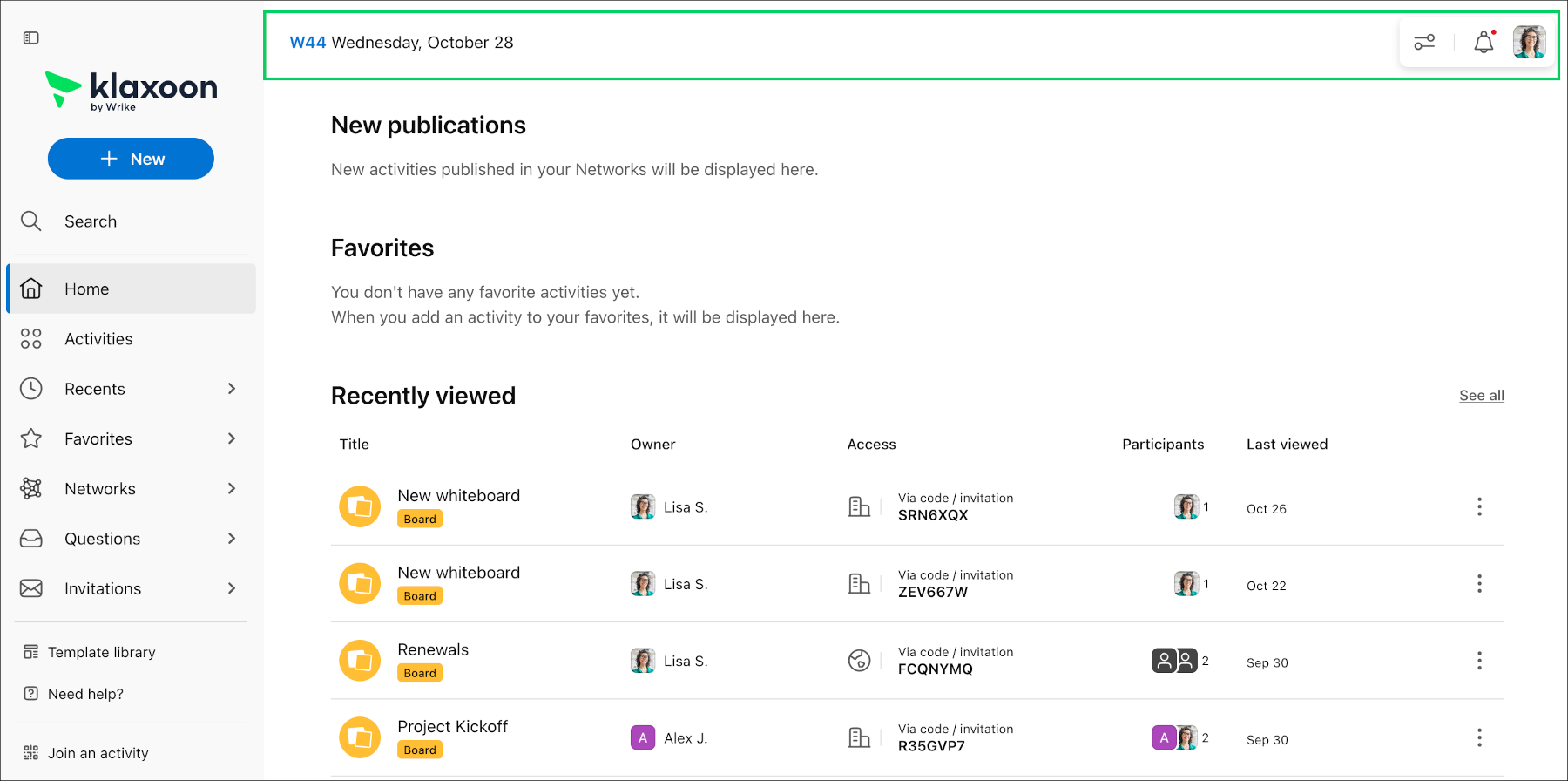Open the SRN6XQX board row icon
Viewport: 1568px width, 781px height.
click(x=360, y=506)
